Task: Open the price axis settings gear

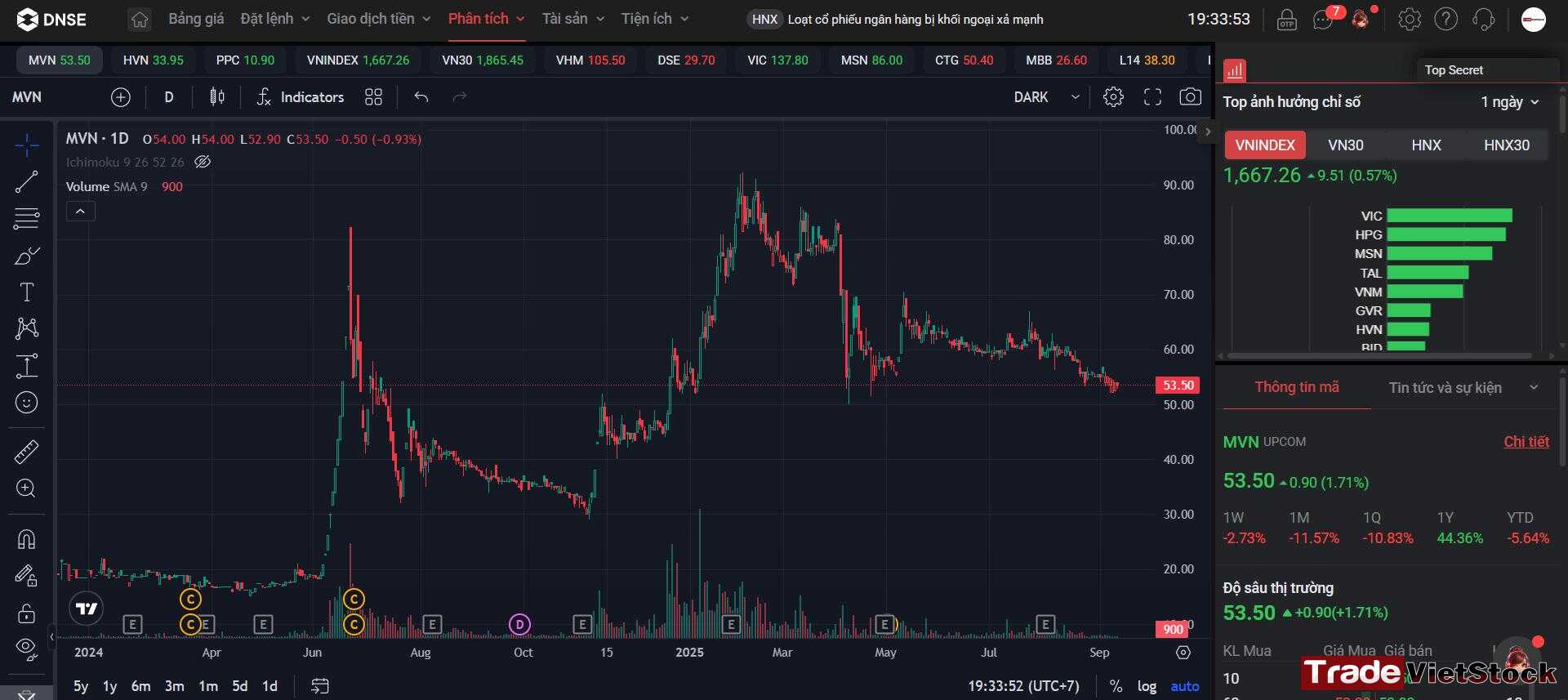Action: point(1183,653)
